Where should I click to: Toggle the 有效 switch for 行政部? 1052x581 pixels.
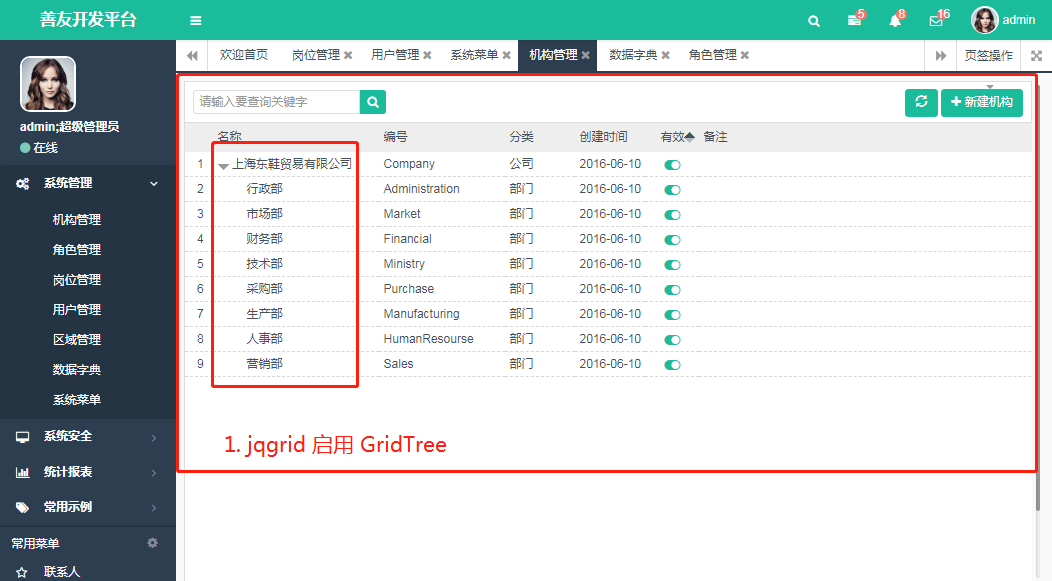point(672,190)
